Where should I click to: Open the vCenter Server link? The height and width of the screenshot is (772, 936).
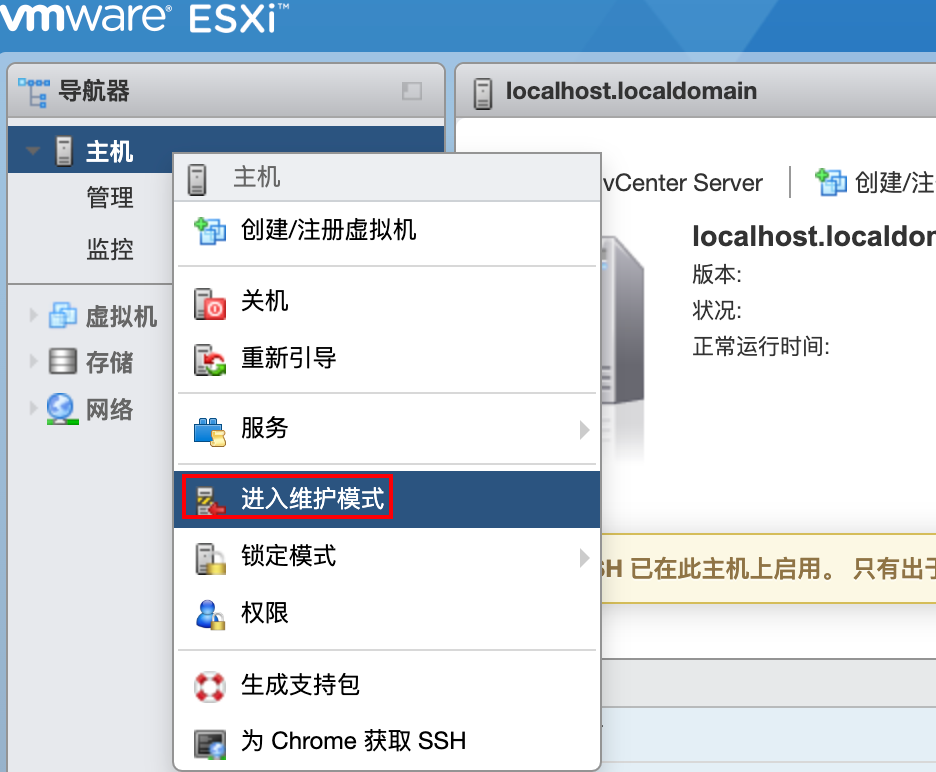[x=684, y=183]
